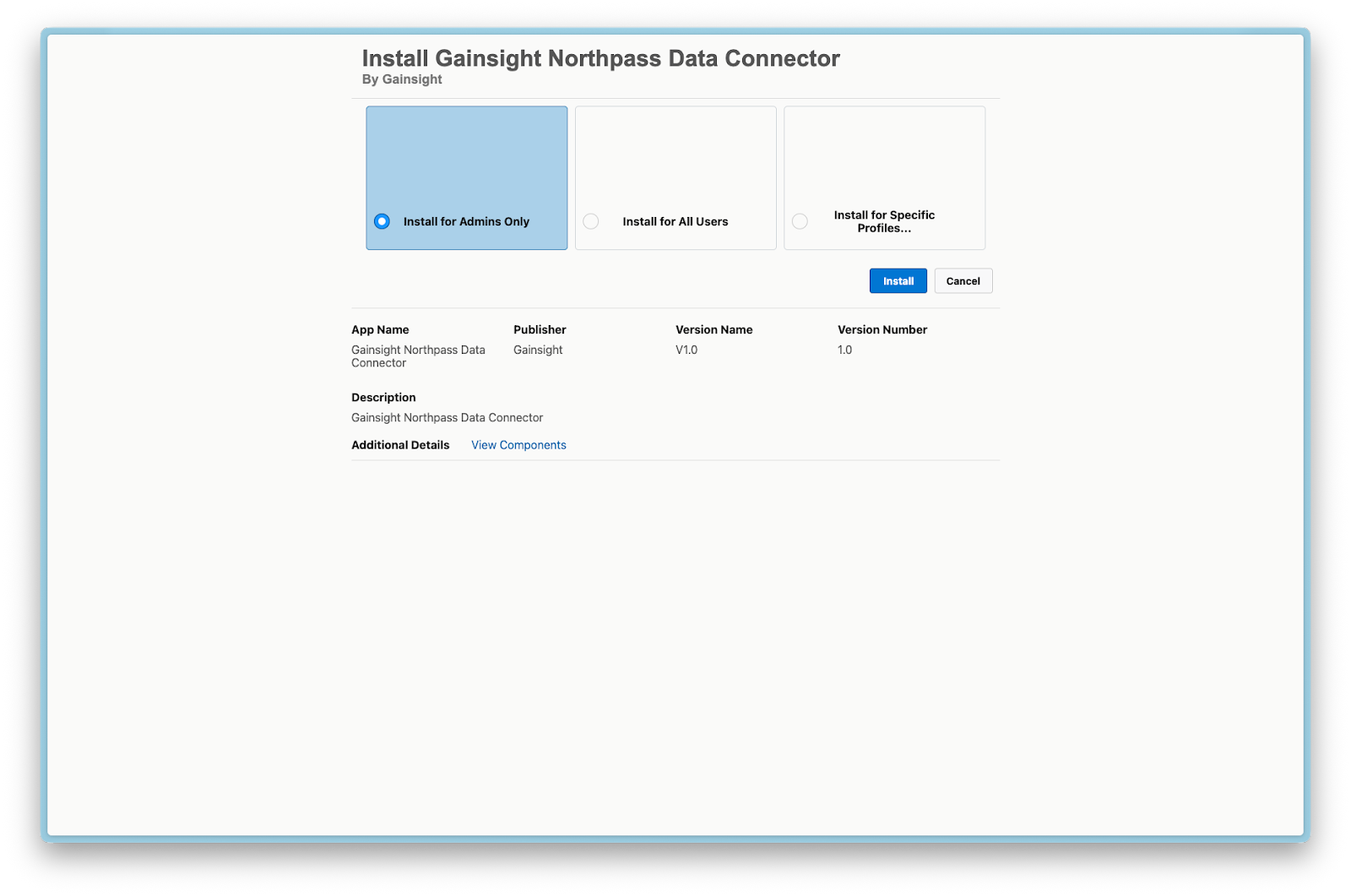Cancel the package installation

(x=963, y=280)
